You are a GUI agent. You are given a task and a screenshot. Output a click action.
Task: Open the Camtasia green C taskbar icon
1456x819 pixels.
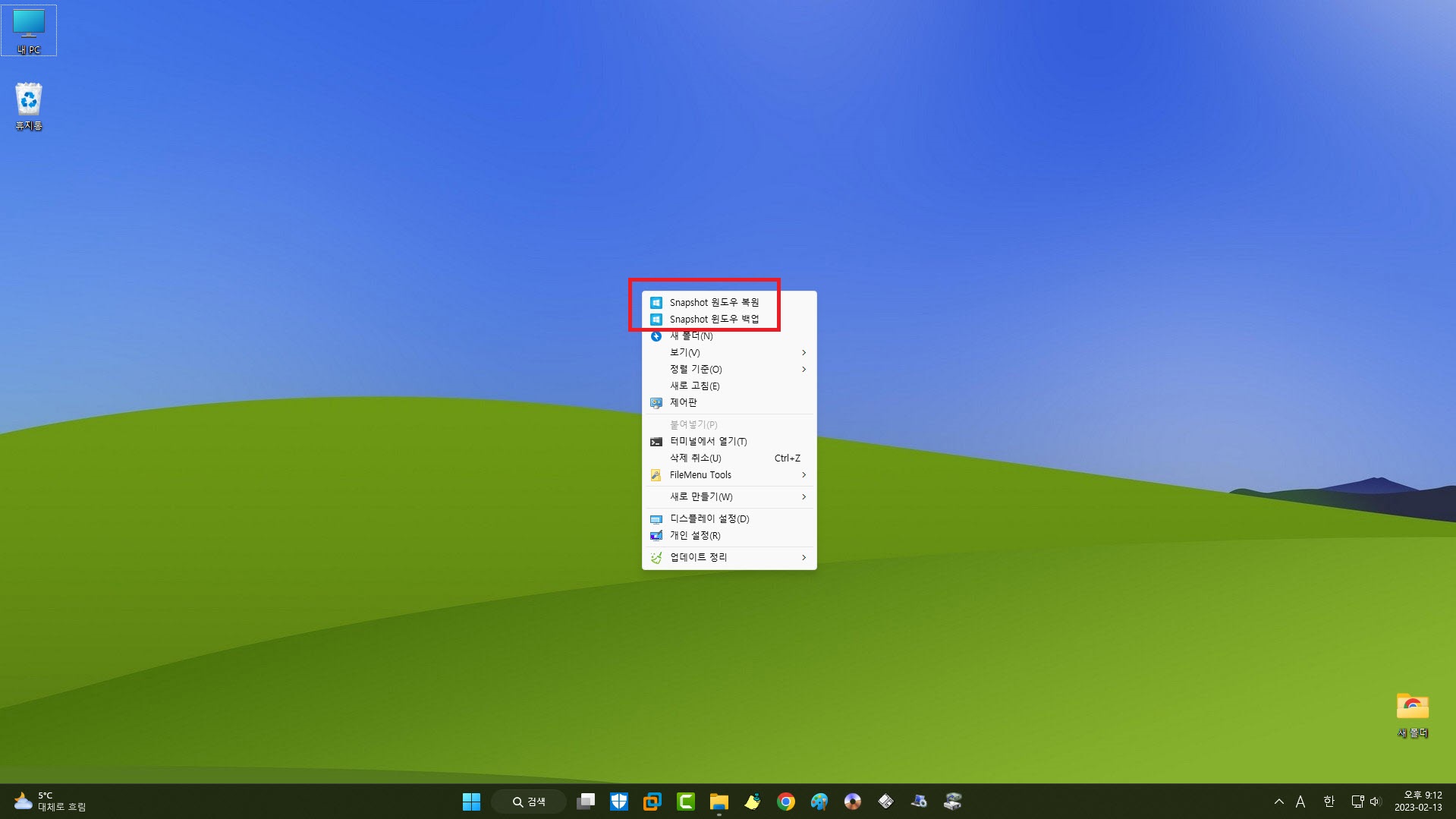click(x=686, y=802)
